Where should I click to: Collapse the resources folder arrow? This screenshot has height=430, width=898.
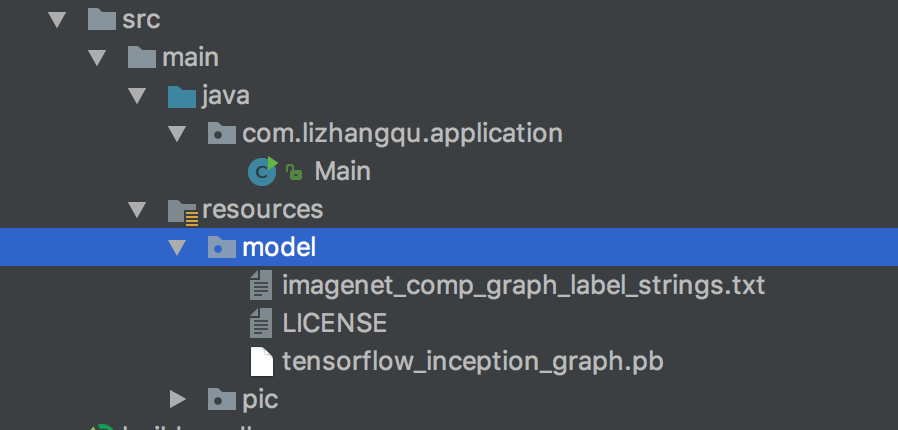[137, 210]
